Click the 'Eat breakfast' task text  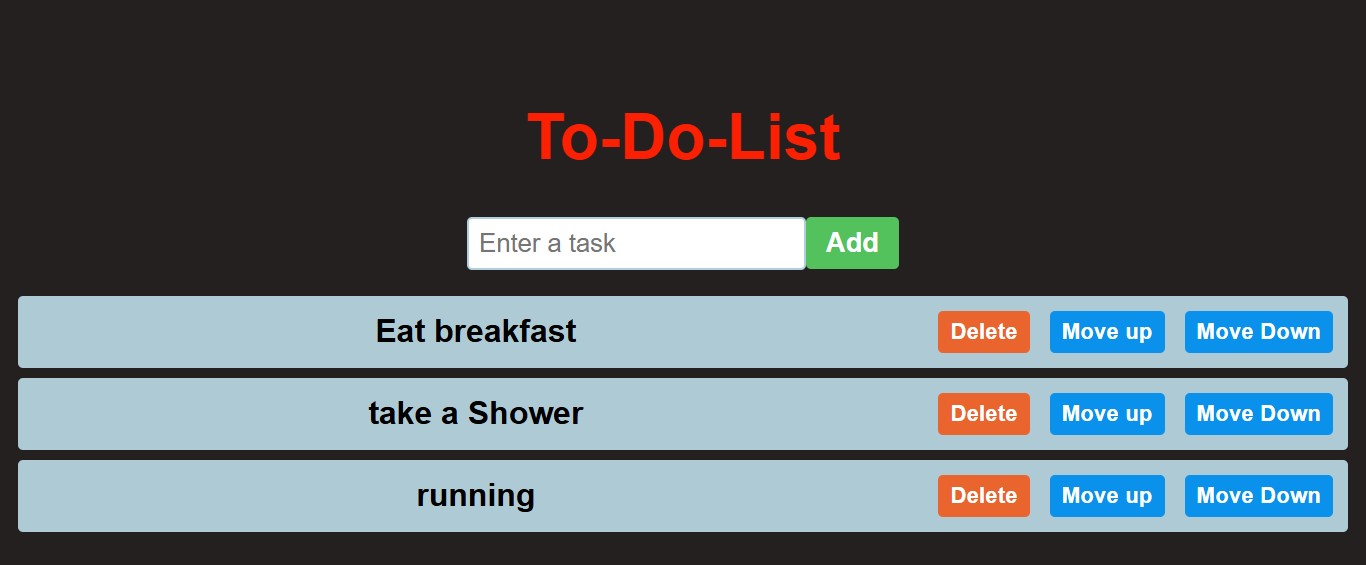click(476, 331)
